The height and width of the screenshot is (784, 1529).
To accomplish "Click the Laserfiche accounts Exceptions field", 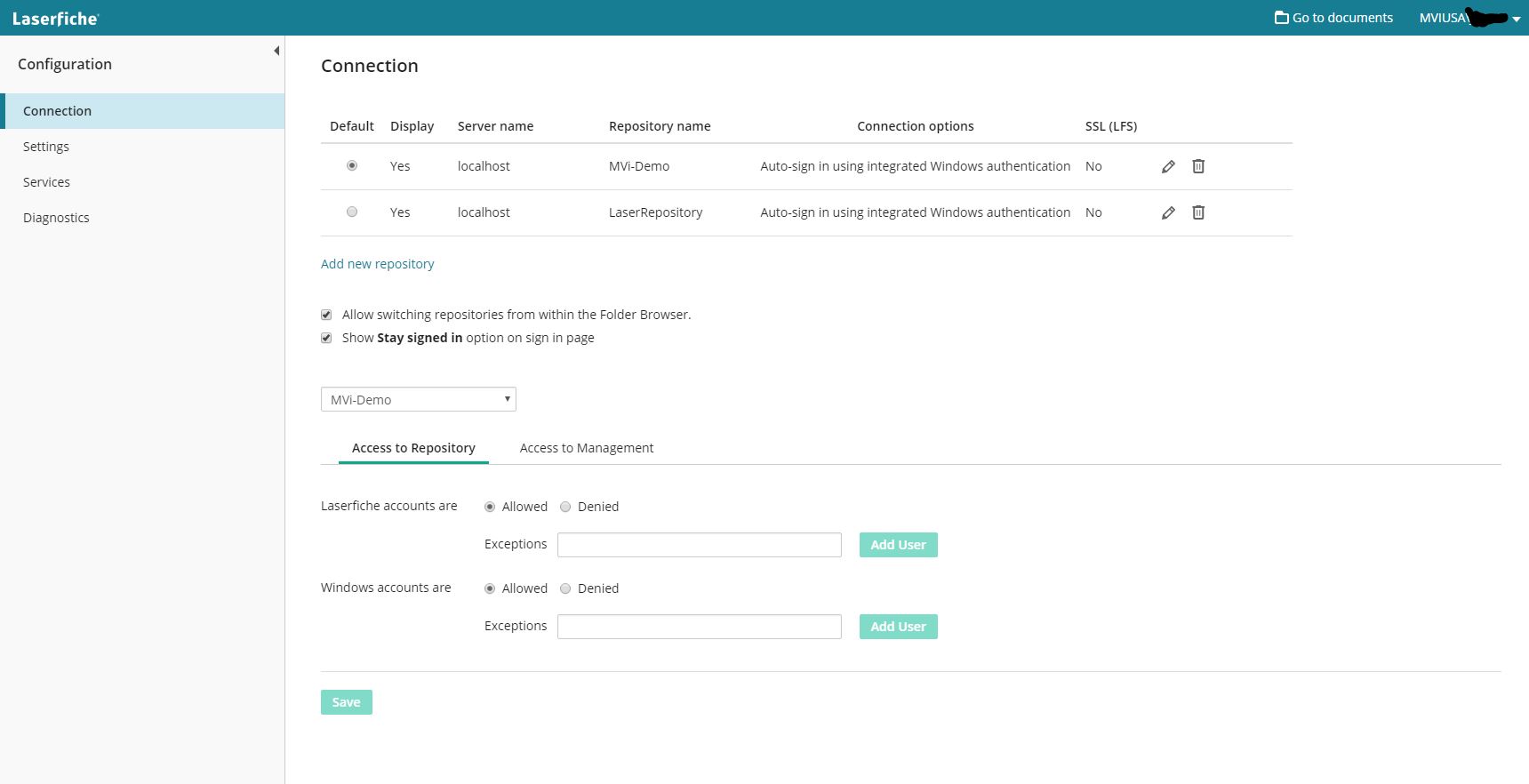I will point(699,545).
